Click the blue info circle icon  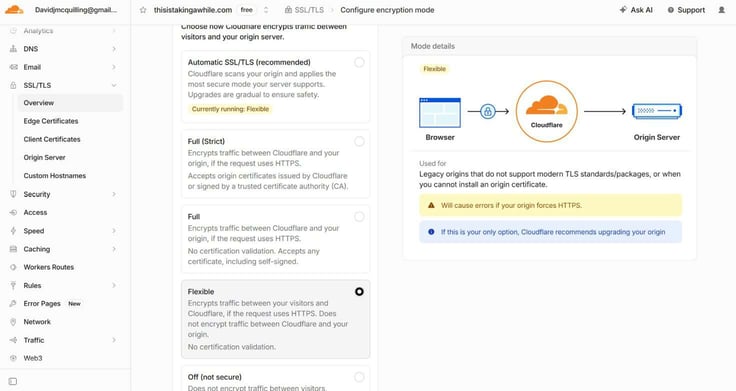pyautogui.click(x=431, y=232)
